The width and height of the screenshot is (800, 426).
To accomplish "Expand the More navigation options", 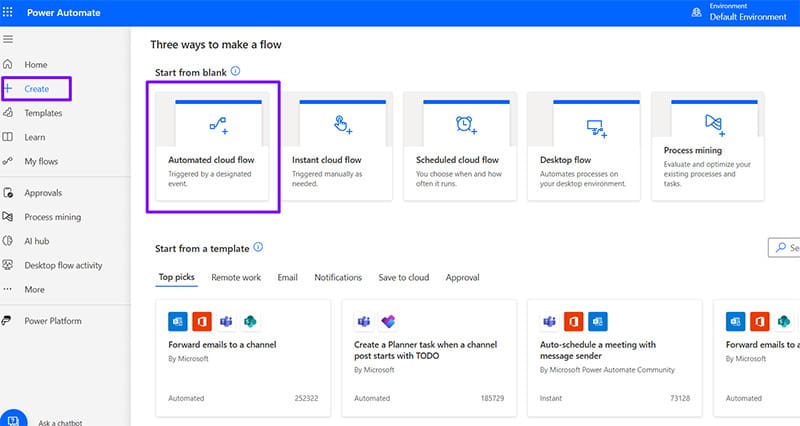I will pos(34,289).
